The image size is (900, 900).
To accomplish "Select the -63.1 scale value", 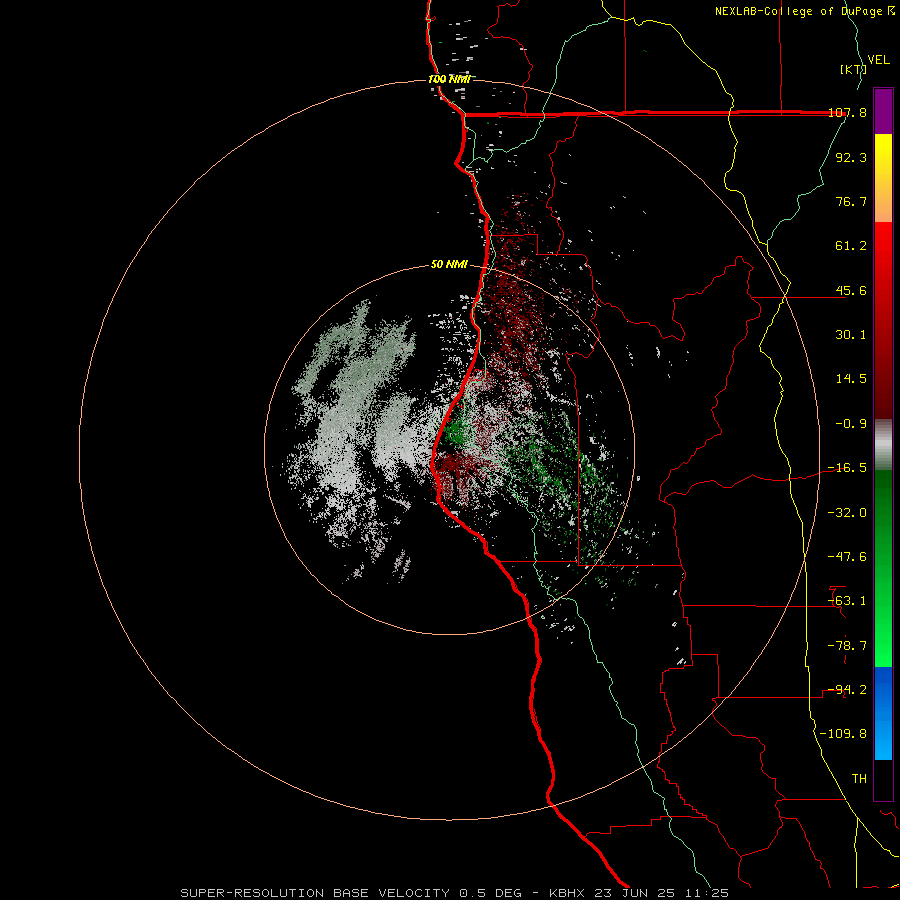I will (848, 601).
